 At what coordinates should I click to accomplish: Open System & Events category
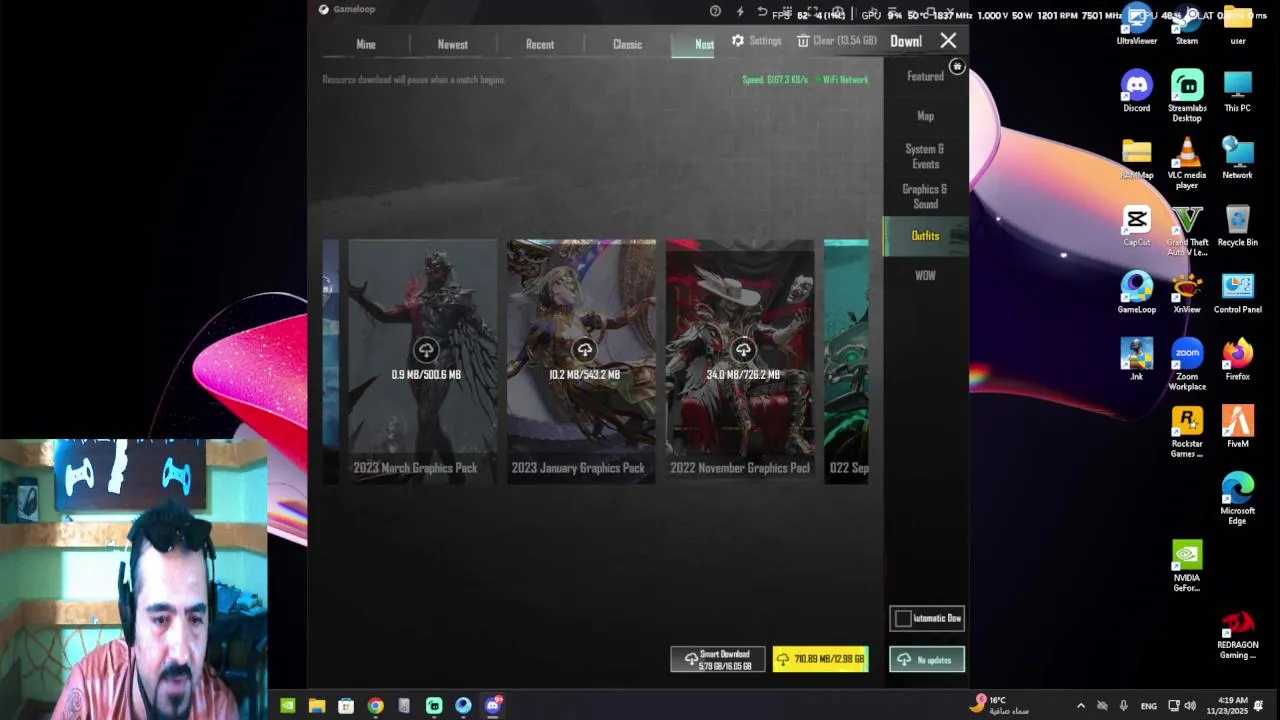(925, 156)
